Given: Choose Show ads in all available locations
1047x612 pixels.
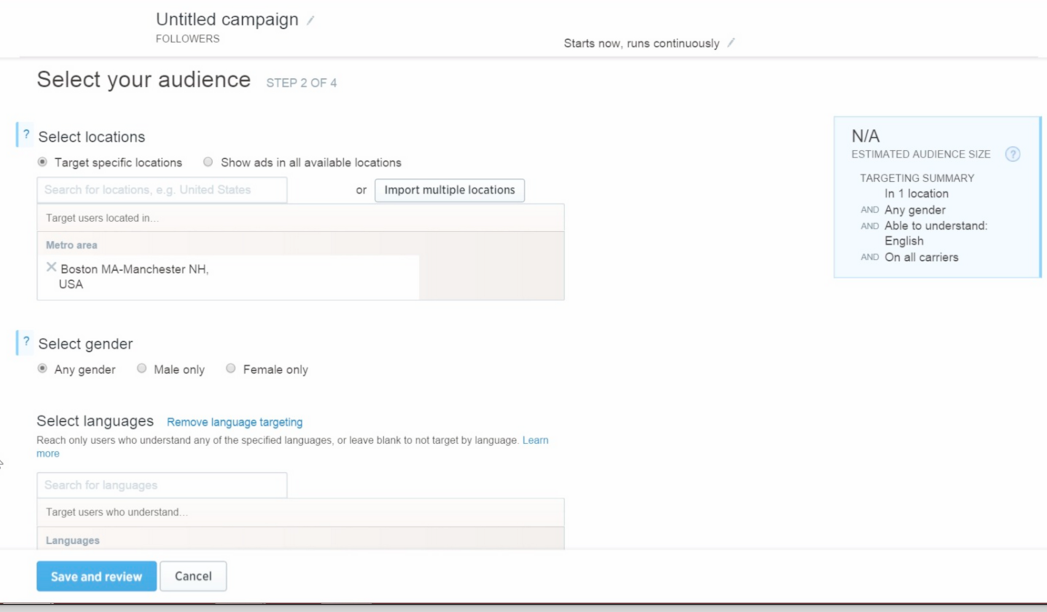Looking at the screenshot, I should pyautogui.click(x=208, y=162).
